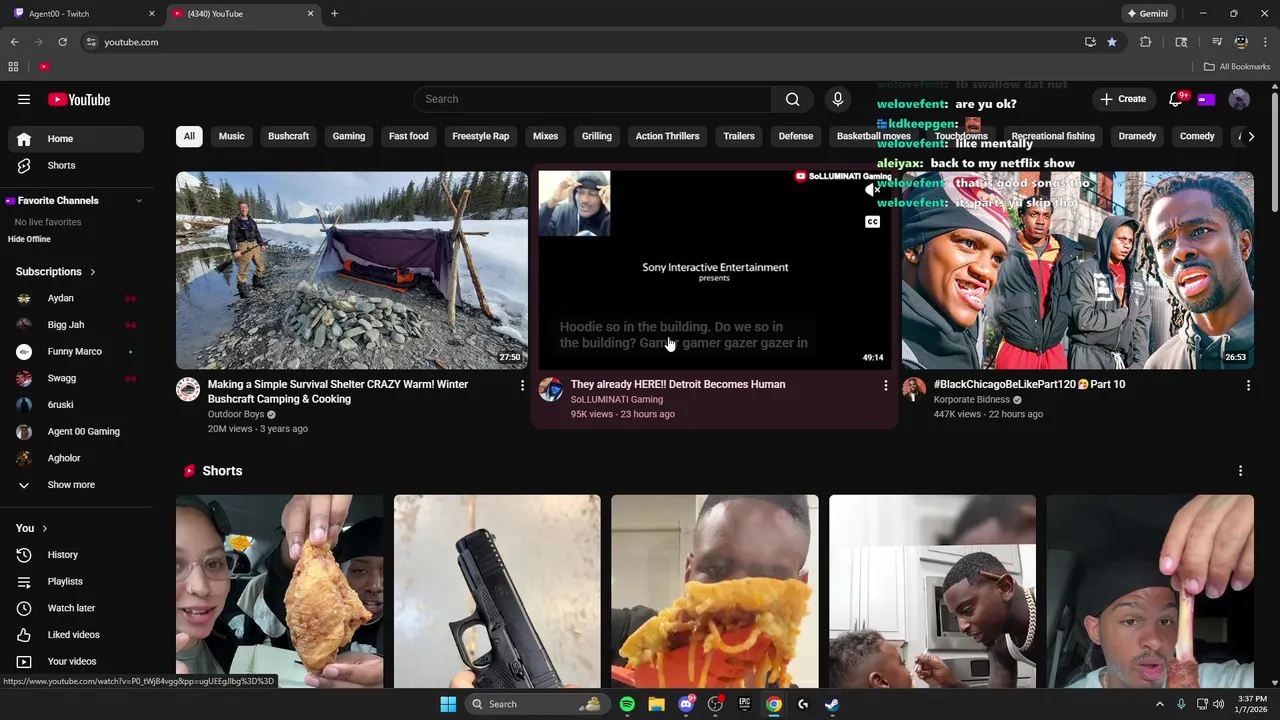Show hidden system tray icons

coord(1160,704)
